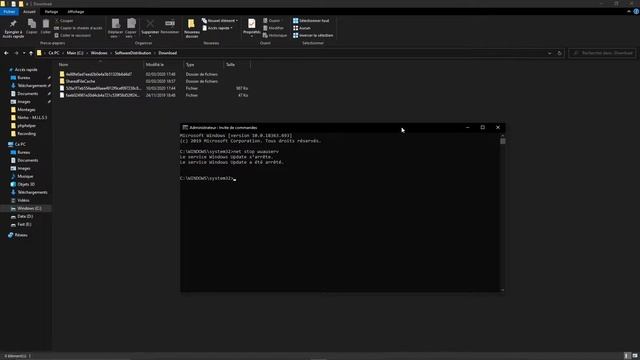Screen dimensions: 640x360
Task: Click Inverser la sélection
Action: click(x=313, y=35)
